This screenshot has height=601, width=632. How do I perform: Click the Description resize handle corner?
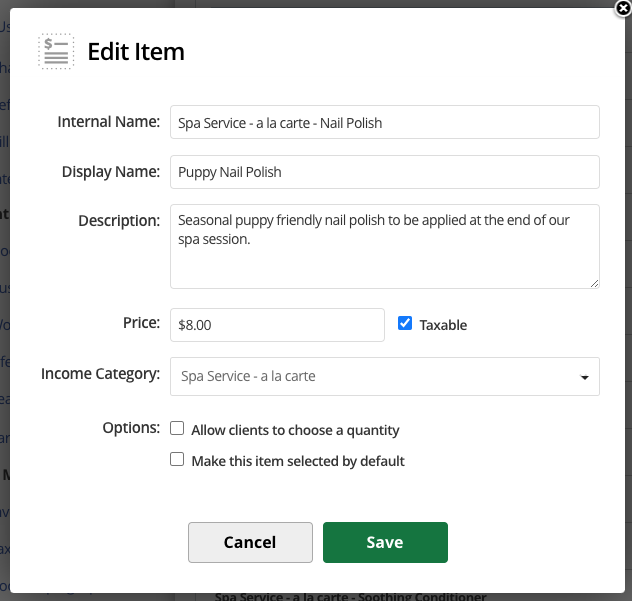pos(594,284)
